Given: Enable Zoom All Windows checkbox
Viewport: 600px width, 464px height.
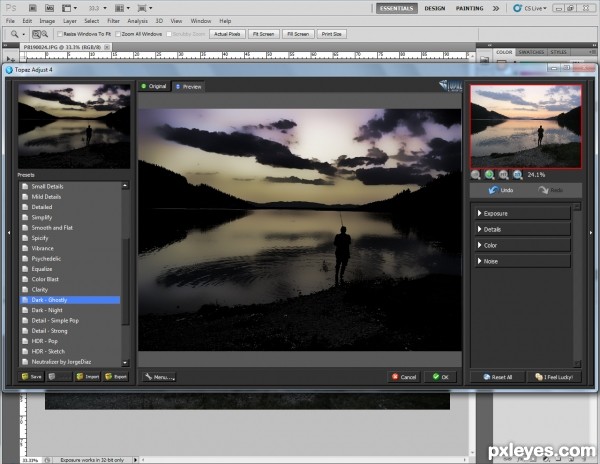Looking at the screenshot, I should [118, 34].
